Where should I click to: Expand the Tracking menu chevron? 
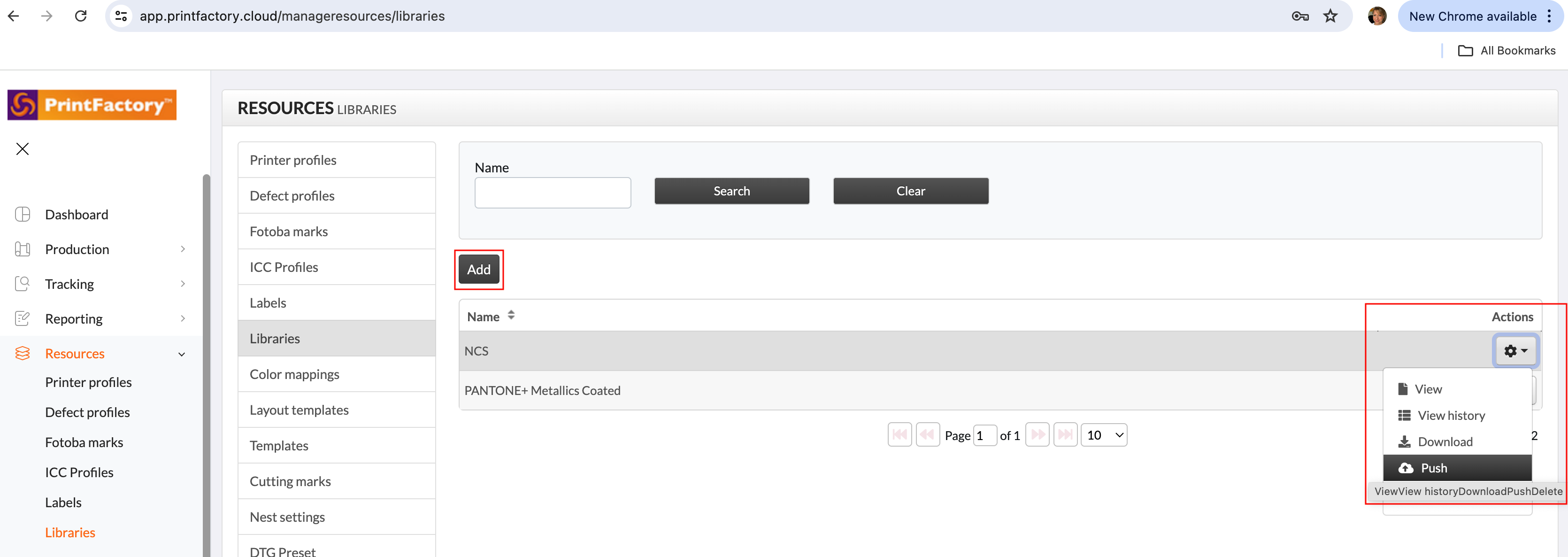click(183, 284)
